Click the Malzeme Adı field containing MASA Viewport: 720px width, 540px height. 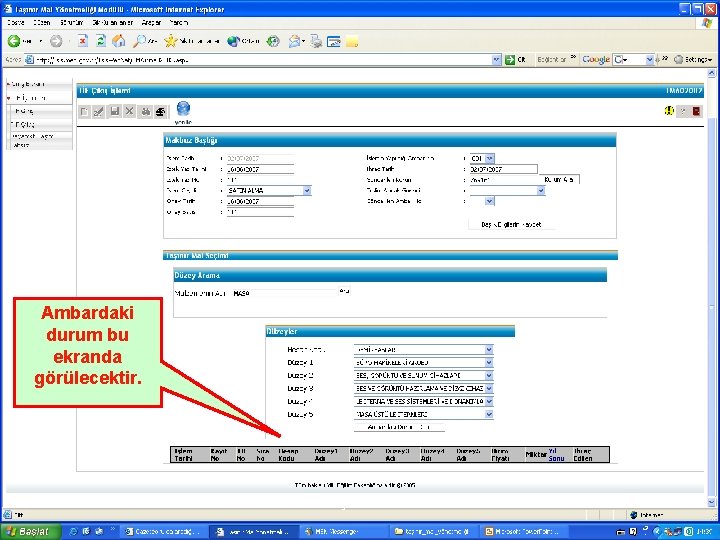coord(285,293)
